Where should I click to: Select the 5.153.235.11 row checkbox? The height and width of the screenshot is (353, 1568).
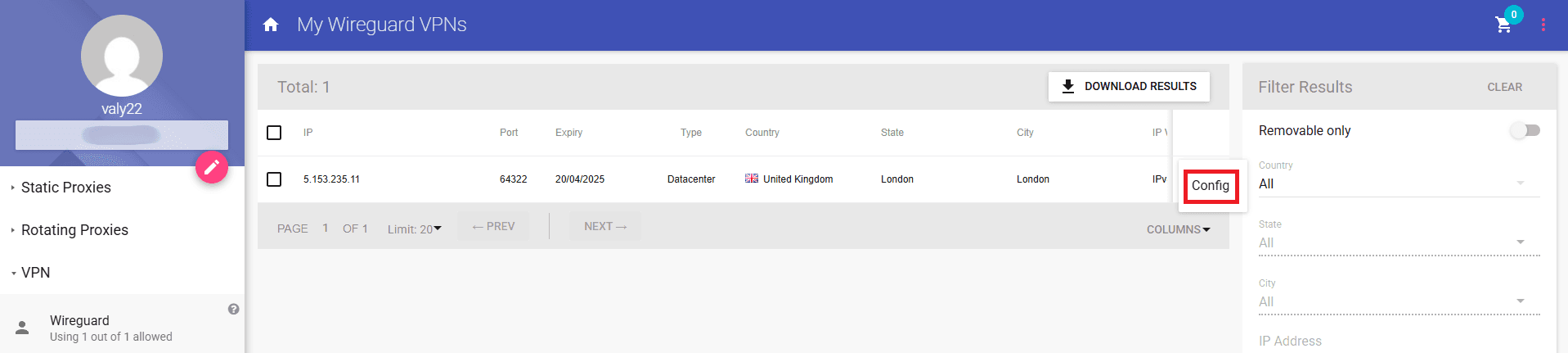click(x=274, y=179)
